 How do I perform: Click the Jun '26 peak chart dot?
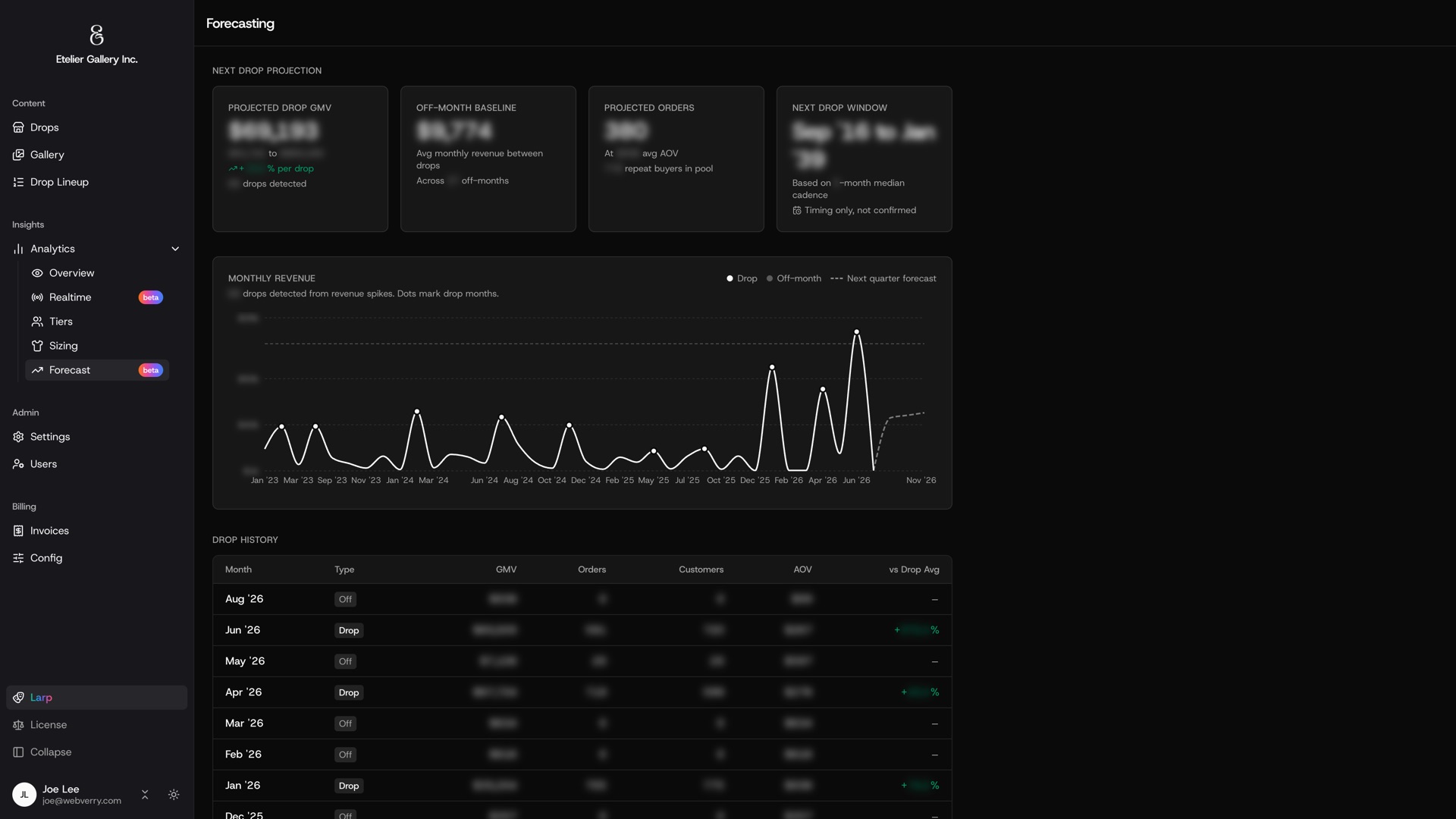[x=857, y=331]
